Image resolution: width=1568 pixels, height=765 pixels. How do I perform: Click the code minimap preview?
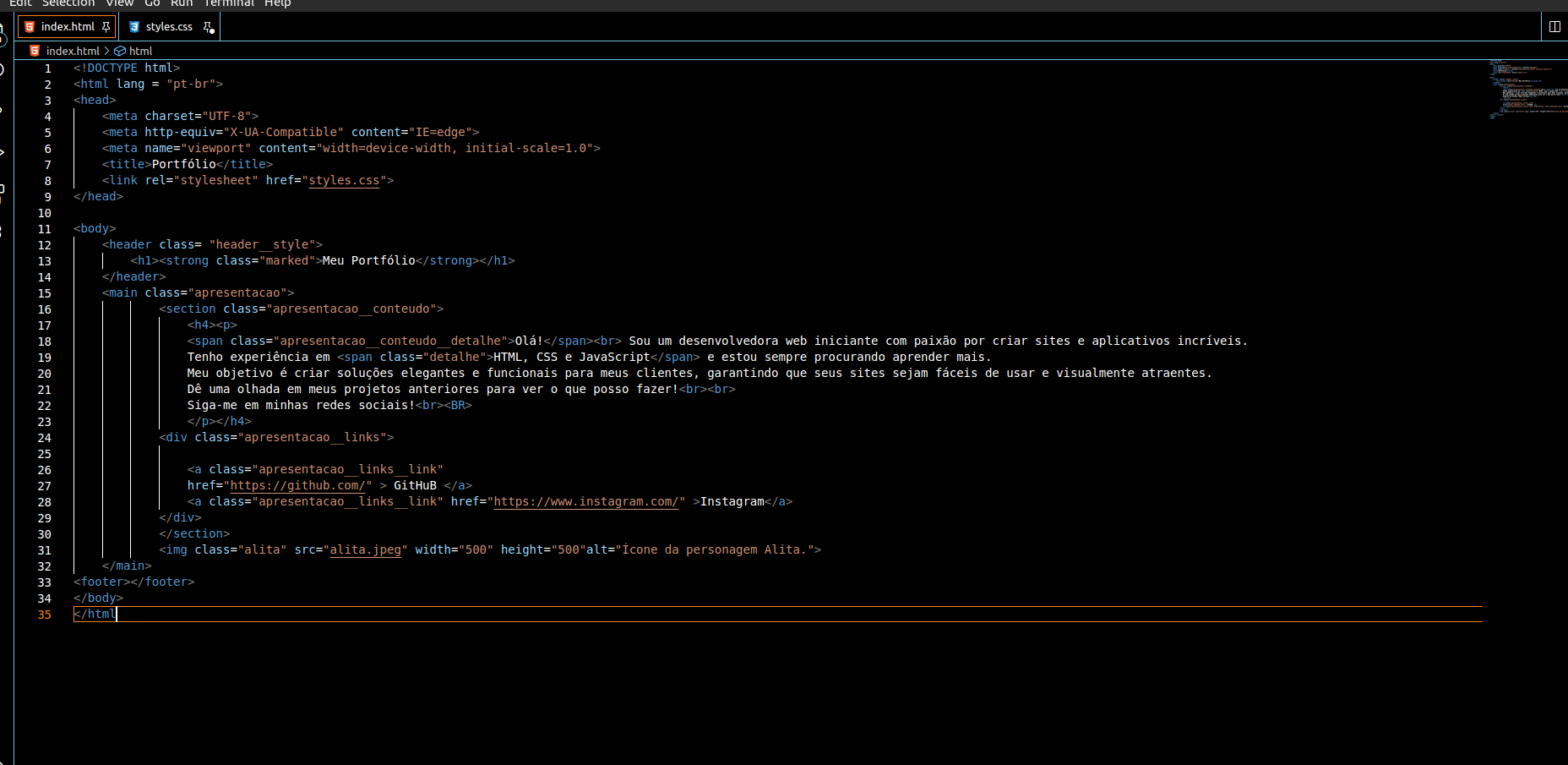tap(1527, 90)
